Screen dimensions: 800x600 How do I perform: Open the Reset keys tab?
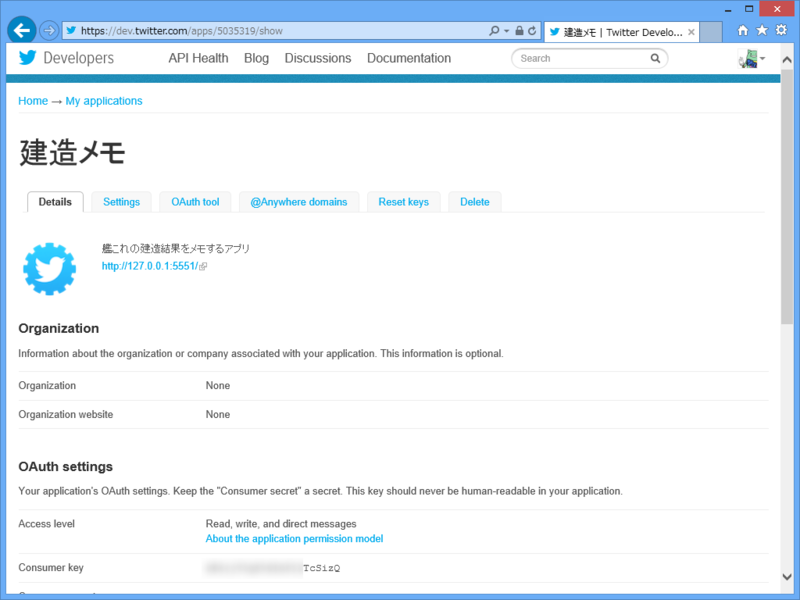coord(404,202)
